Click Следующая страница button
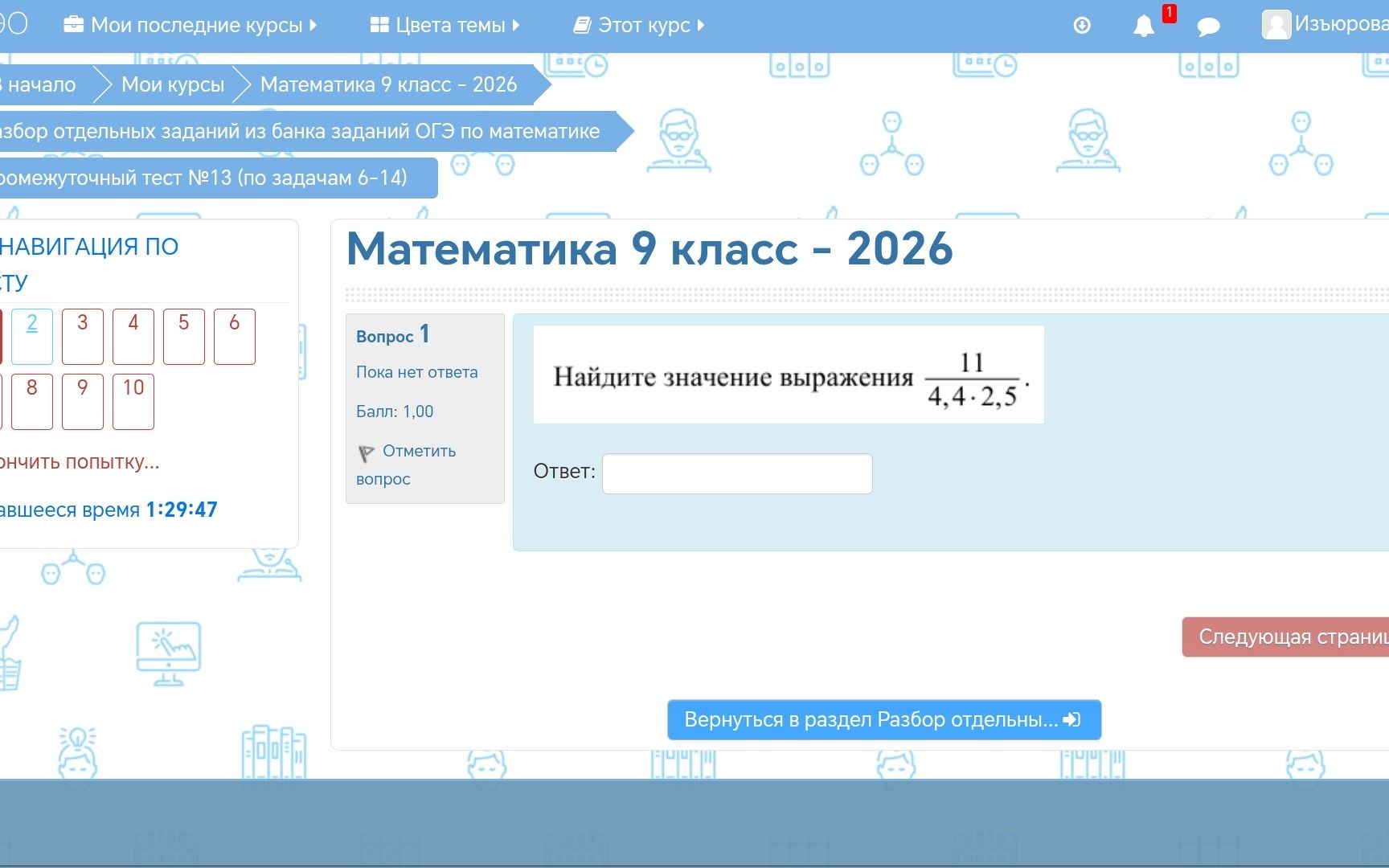 [1285, 637]
